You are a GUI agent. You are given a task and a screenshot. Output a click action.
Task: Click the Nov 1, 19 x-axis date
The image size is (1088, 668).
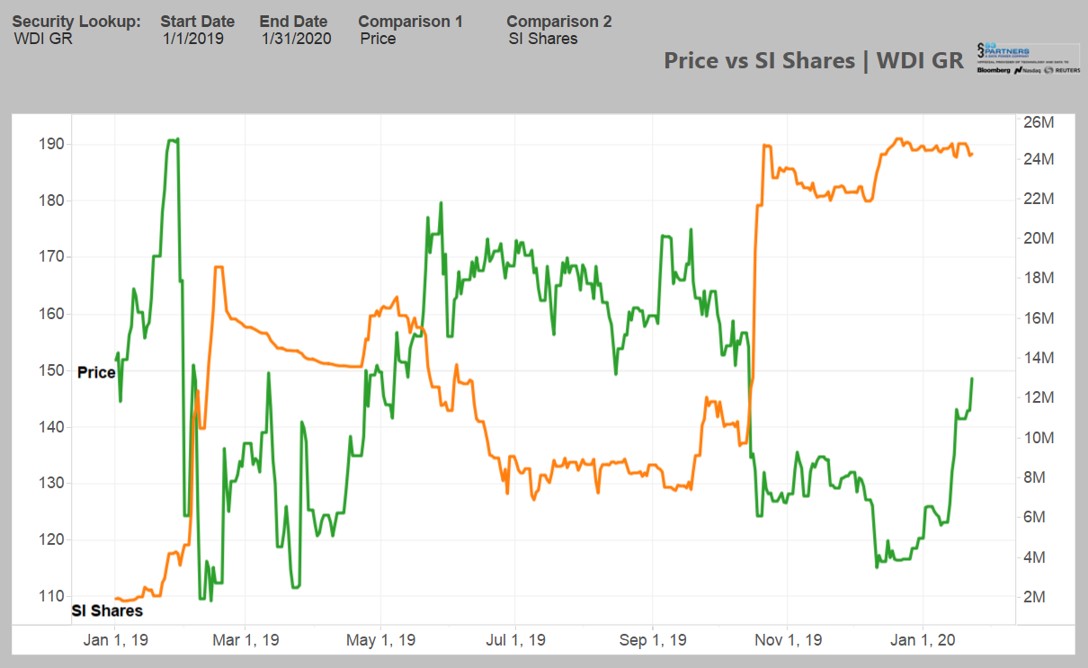click(787, 640)
